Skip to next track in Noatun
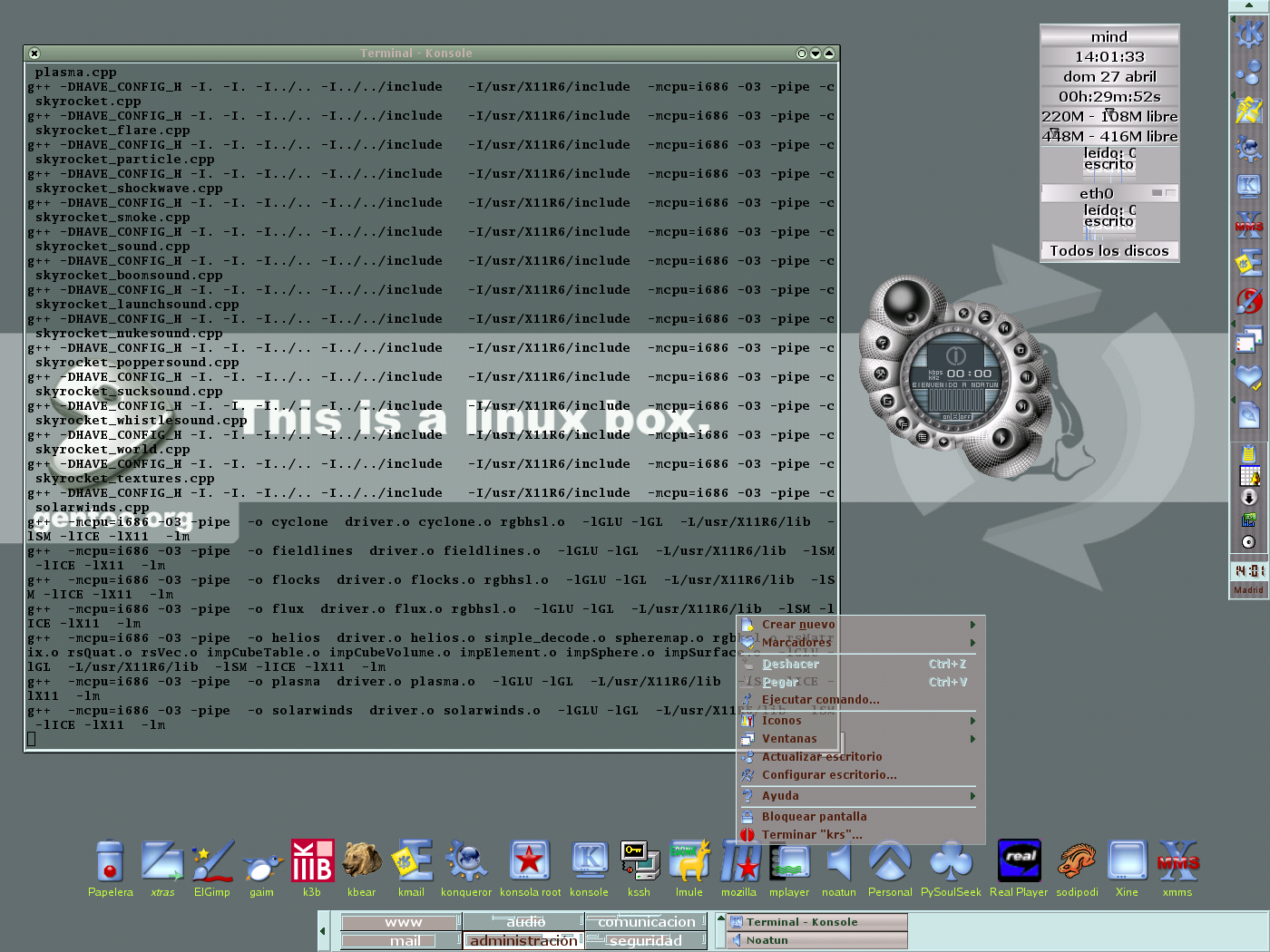 1021,406
